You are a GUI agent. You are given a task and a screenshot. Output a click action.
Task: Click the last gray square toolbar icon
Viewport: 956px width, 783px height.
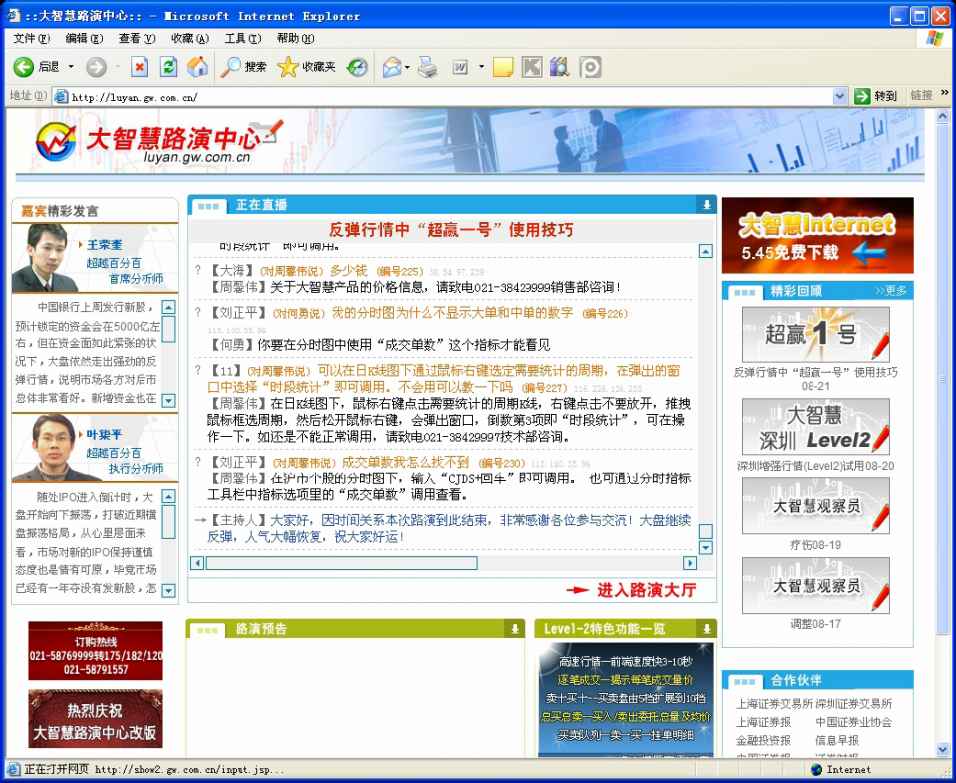[x=590, y=66]
